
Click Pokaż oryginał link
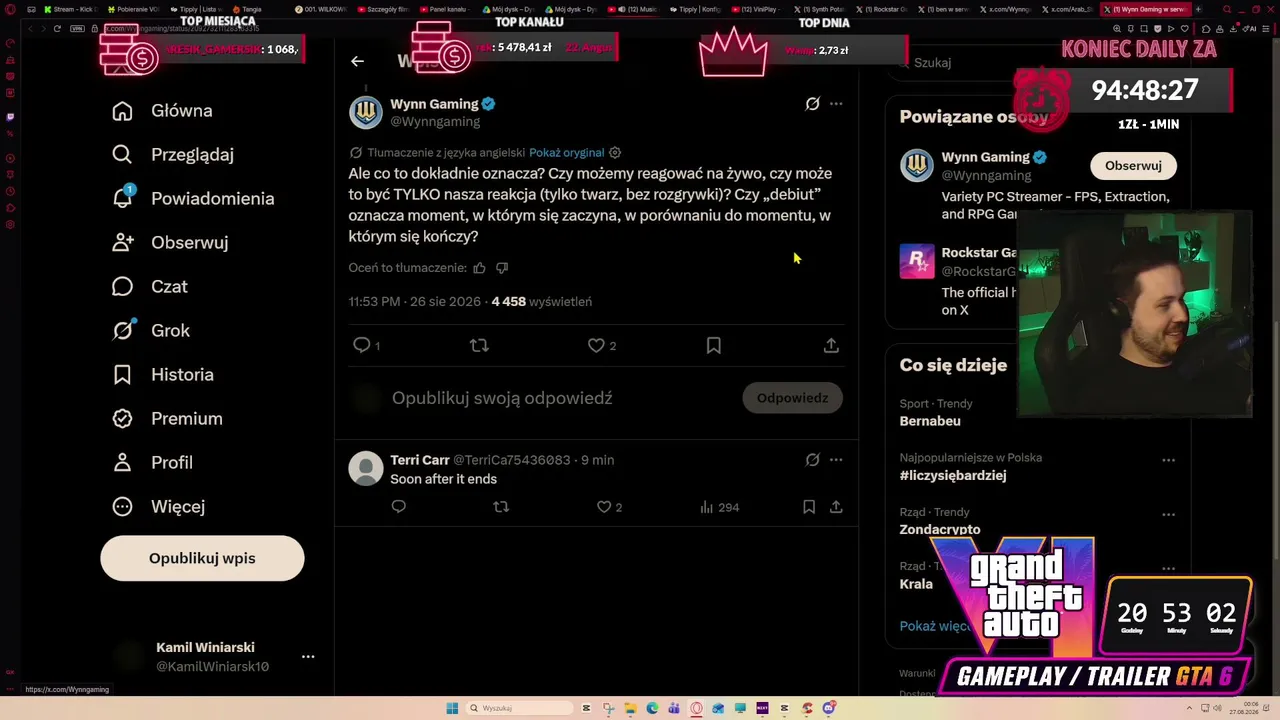(x=566, y=153)
